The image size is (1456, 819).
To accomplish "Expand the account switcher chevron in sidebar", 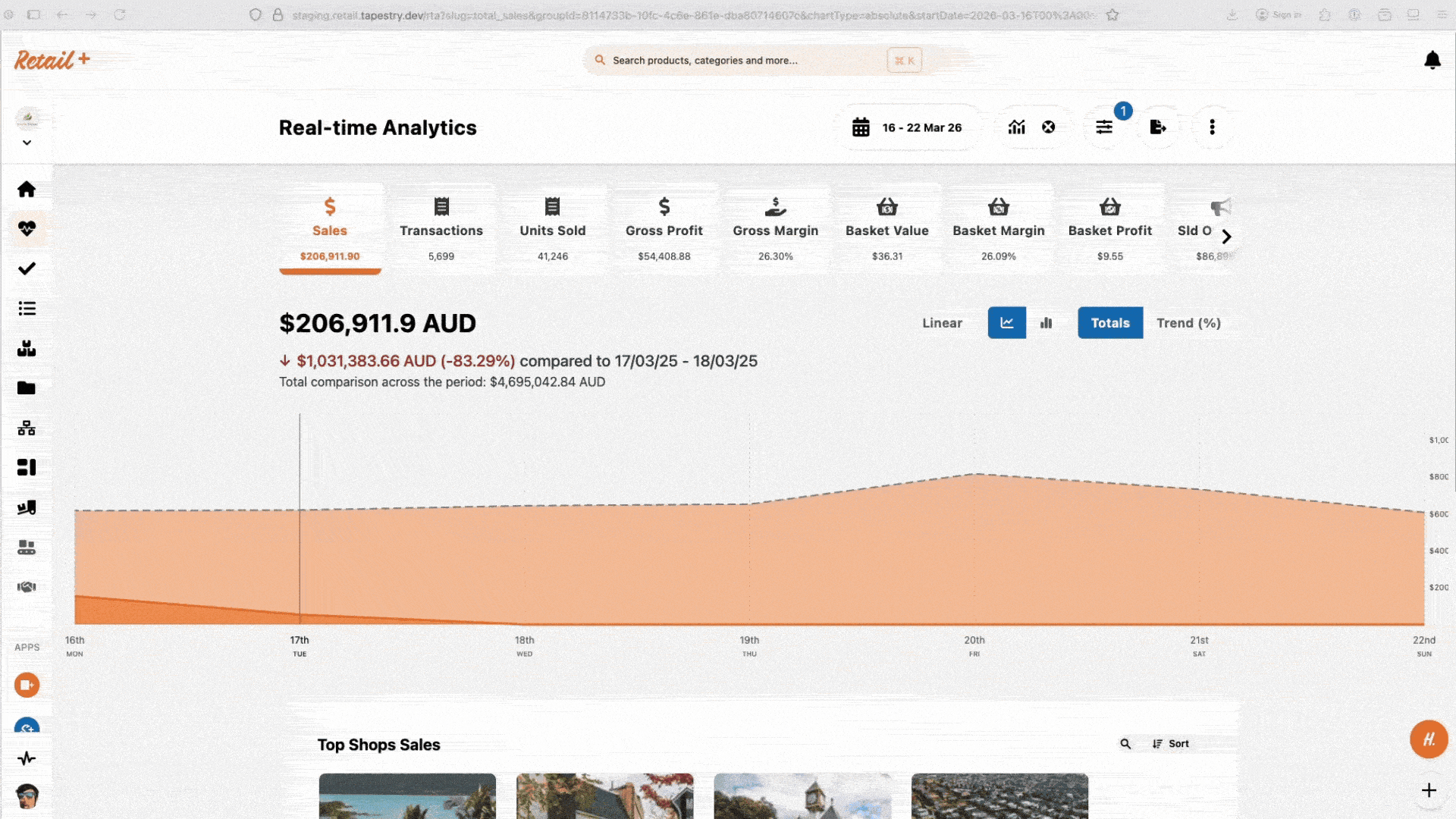I will (27, 143).
